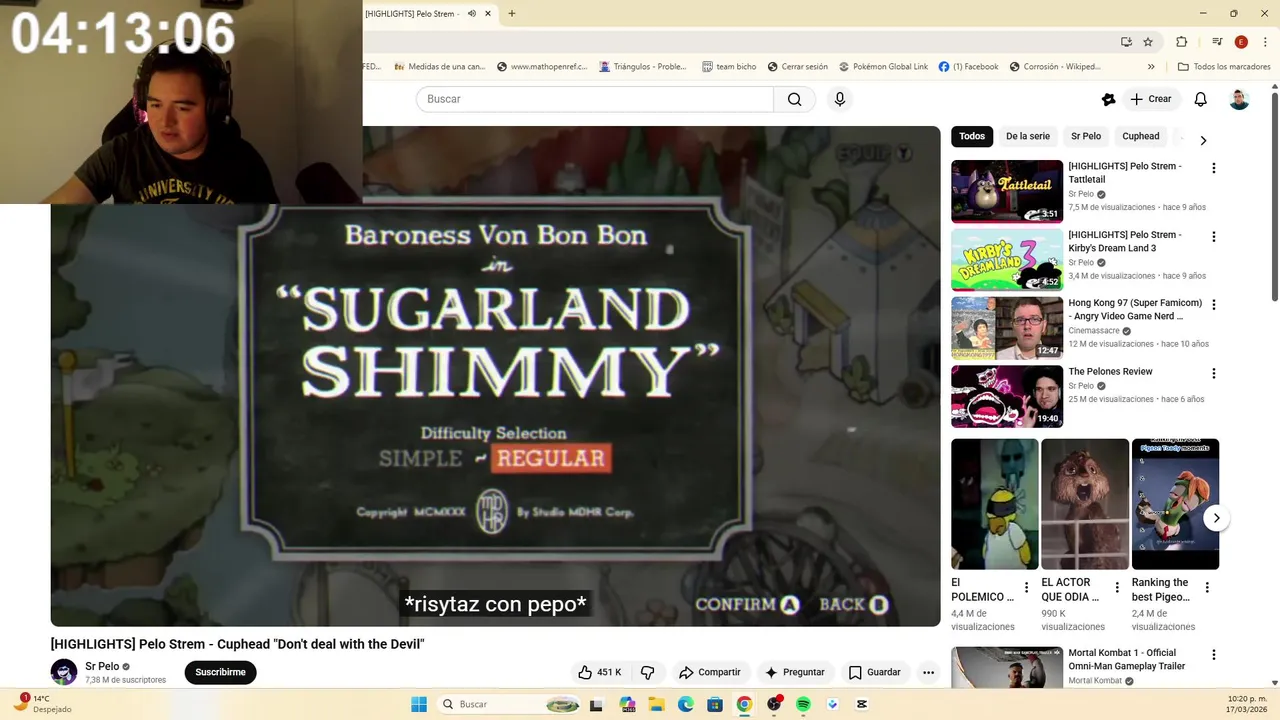The width and height of the screenshot is (1280, 720).
Task: Bookmark this page with star icon
Action: pos(1148,42)
